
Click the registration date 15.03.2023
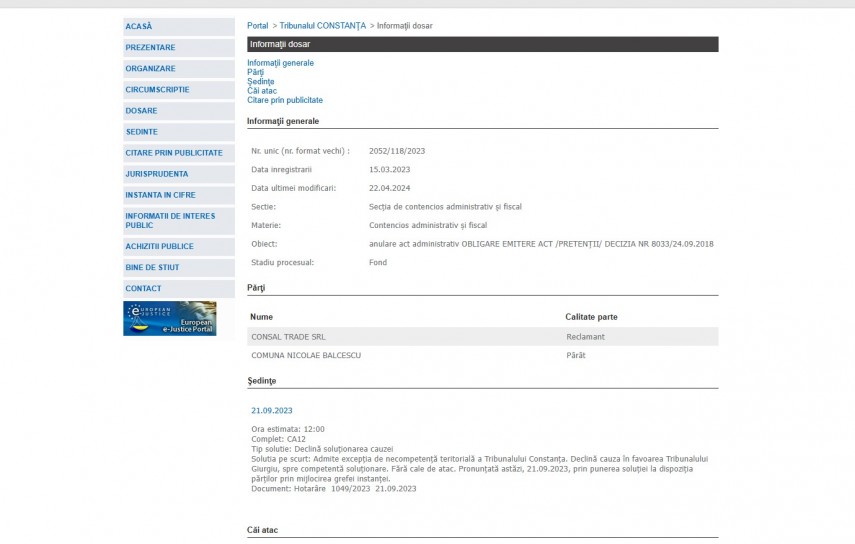pos(389,170)
